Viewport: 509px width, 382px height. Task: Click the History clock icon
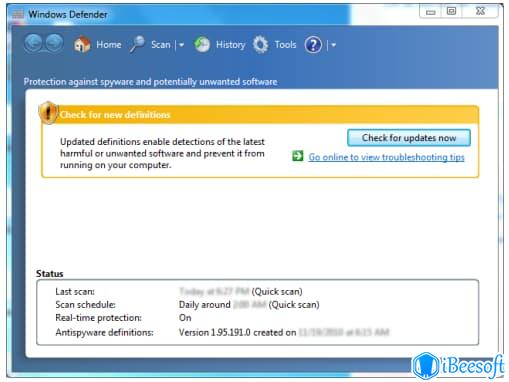point(202,44)
